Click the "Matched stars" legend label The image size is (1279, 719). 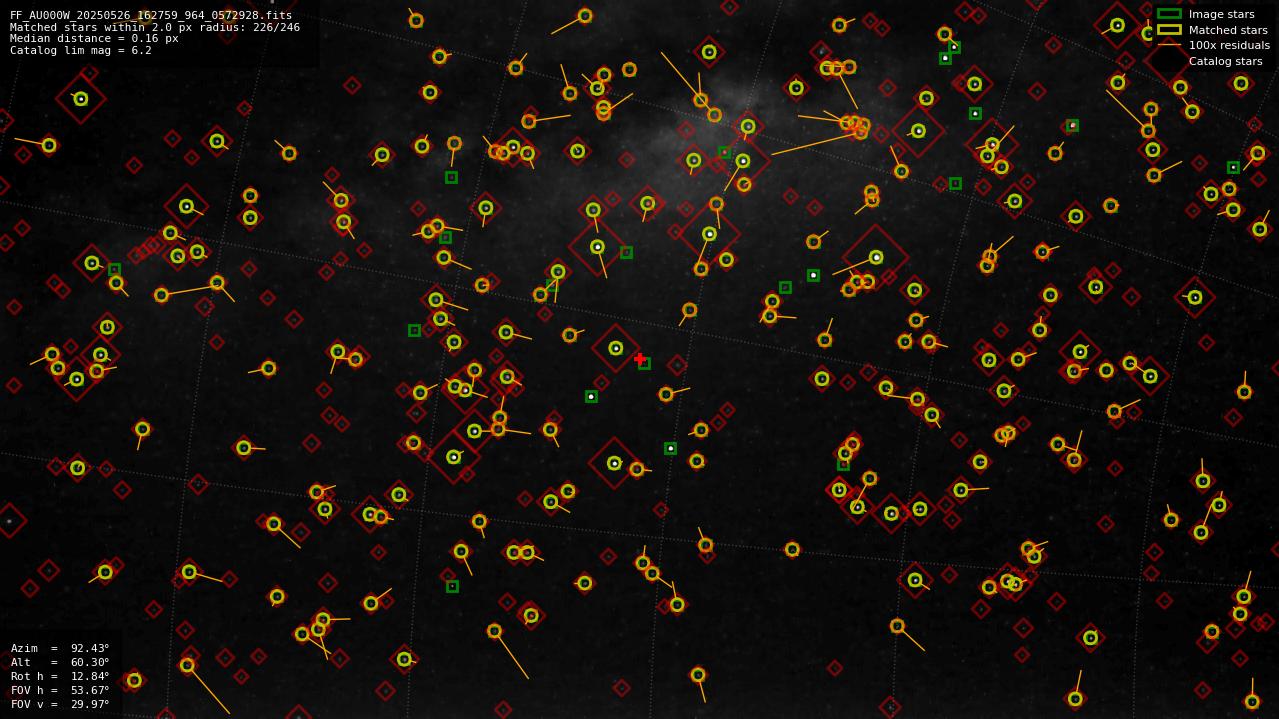point(1228,30)
